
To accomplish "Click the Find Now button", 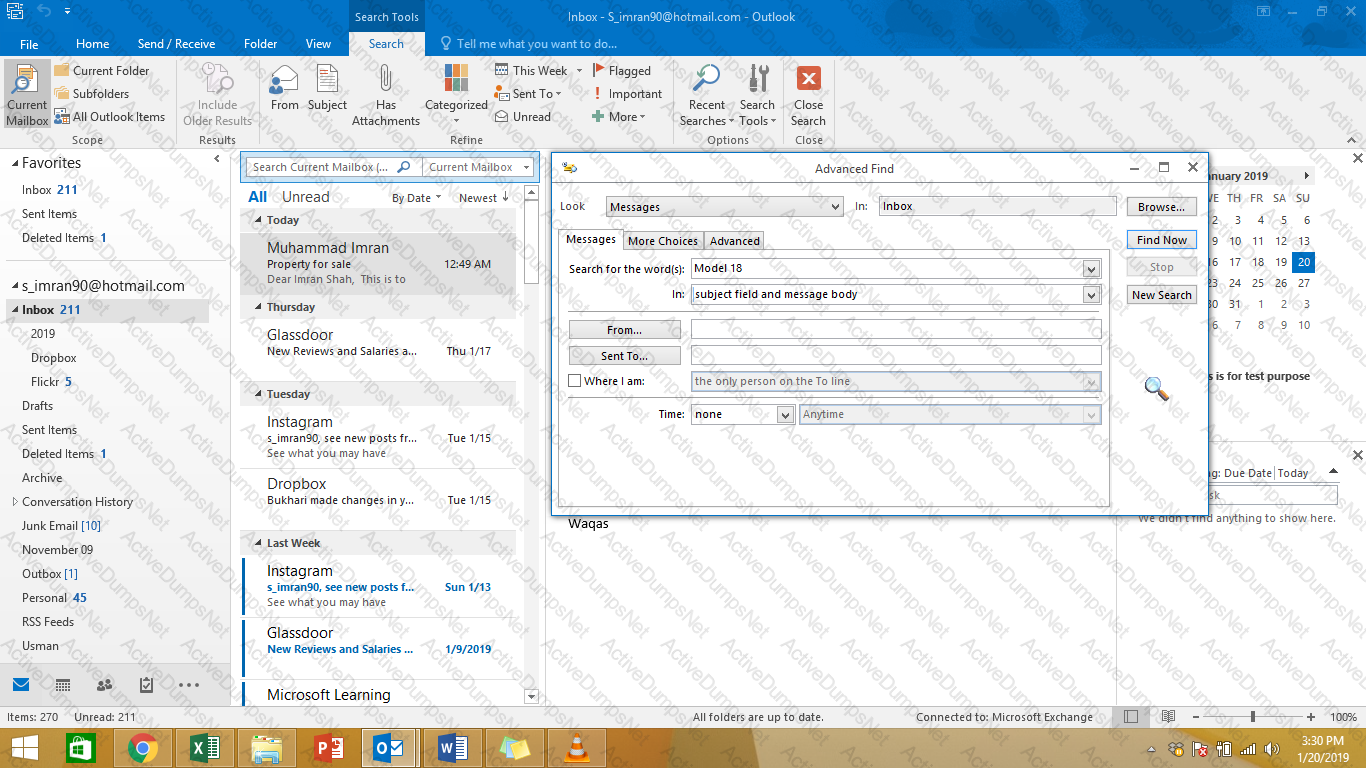I will 1161,240.
